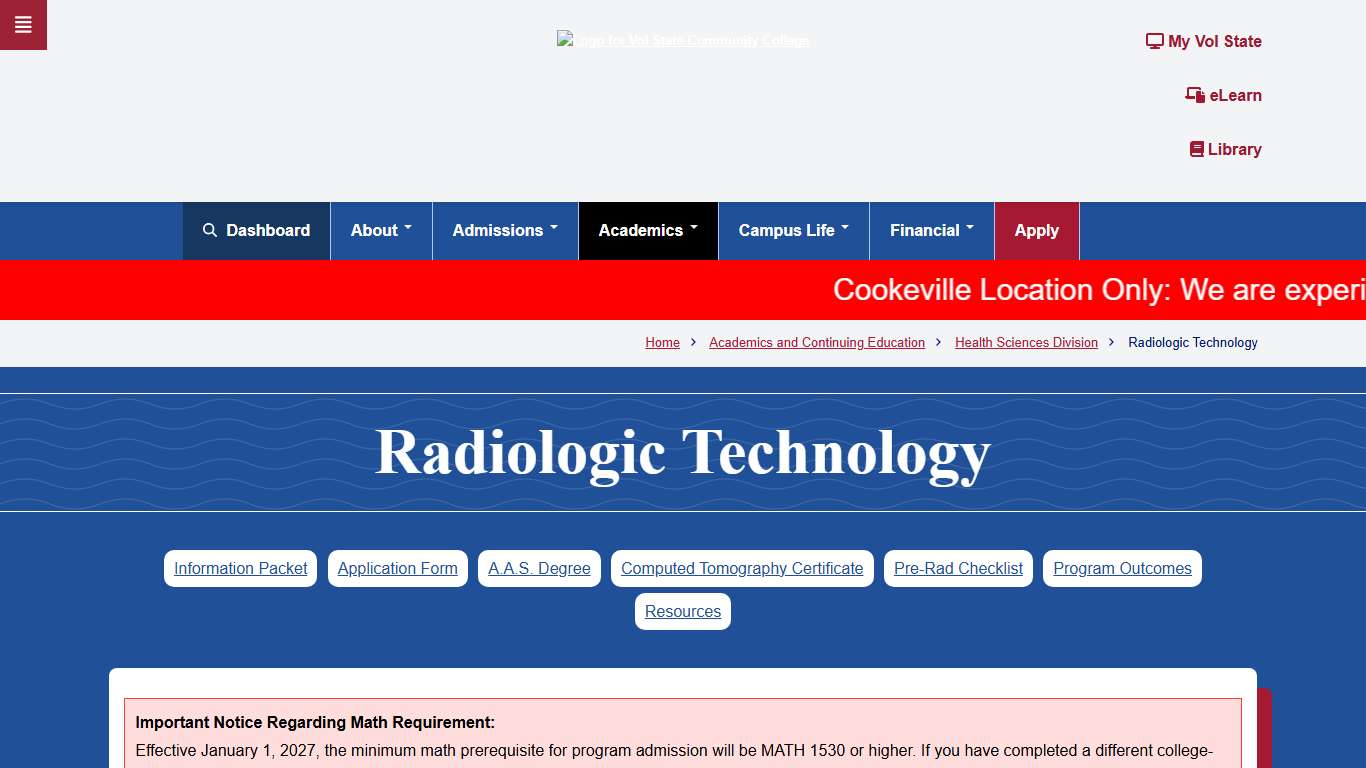The height and width of the screenshot is (768, 1366).
Task: Select the eLearn laptop icon
Action: click(x=1194, y=95)
